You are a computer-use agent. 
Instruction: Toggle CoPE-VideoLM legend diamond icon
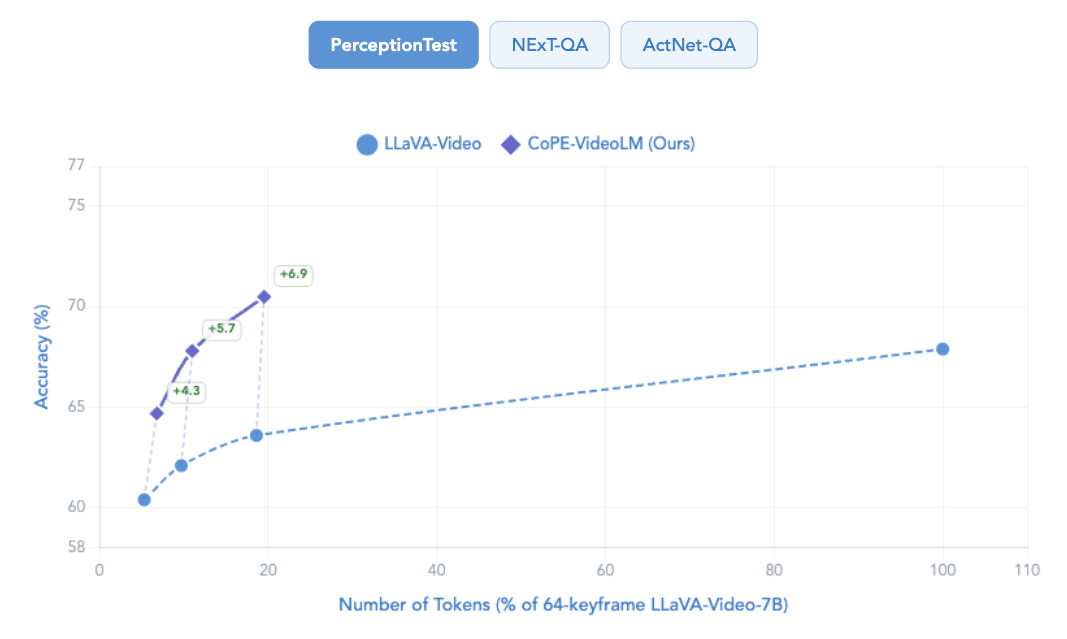[510, 144]
